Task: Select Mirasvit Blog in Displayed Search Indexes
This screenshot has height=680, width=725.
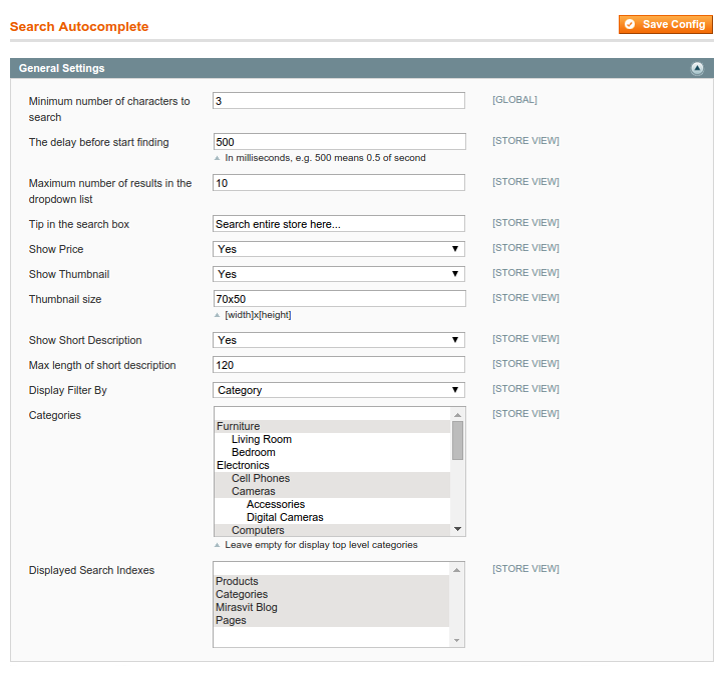Action: click(x=331, y=607)
